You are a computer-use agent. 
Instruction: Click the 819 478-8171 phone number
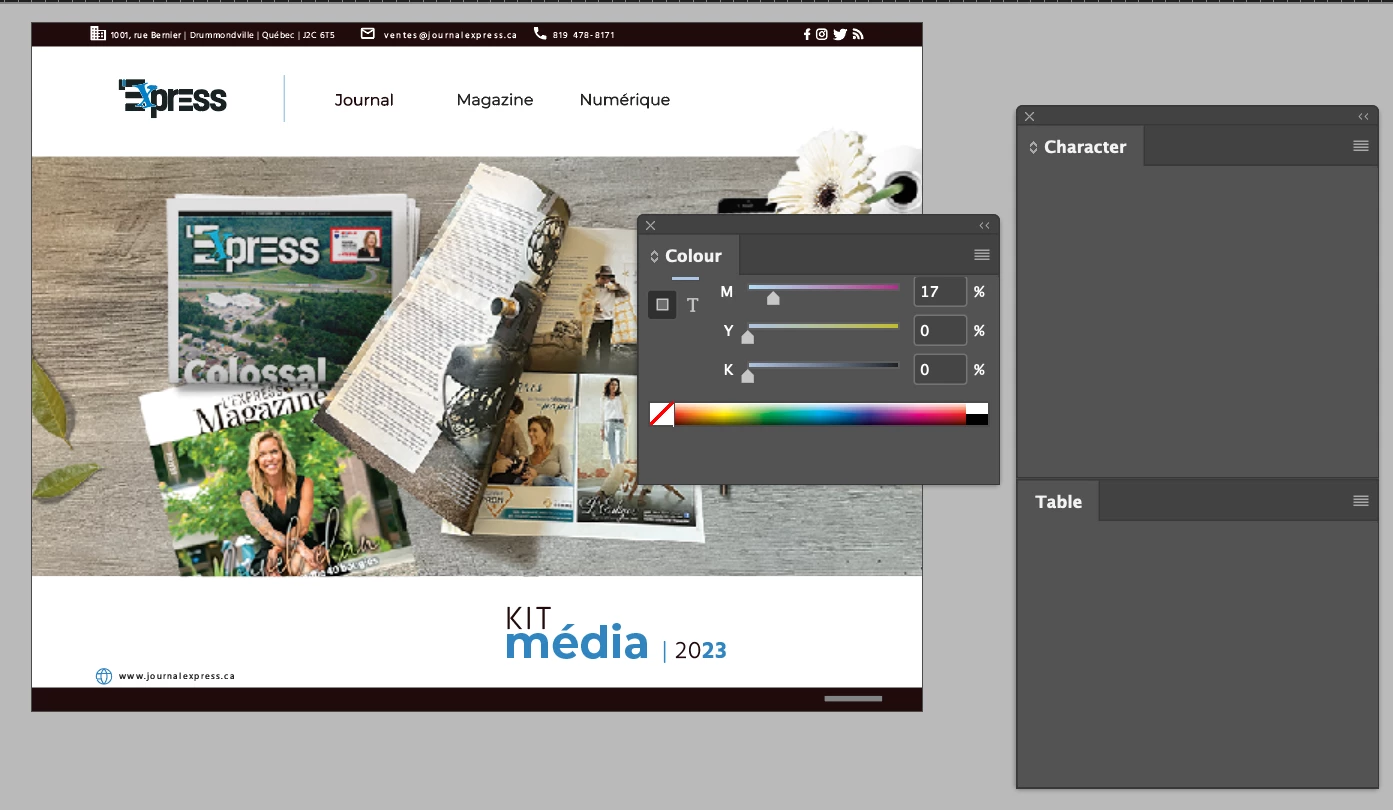(583, 35)
